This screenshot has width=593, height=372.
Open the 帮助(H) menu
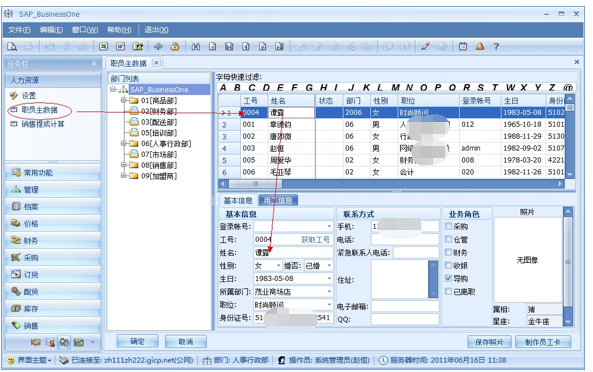point(120,29)
